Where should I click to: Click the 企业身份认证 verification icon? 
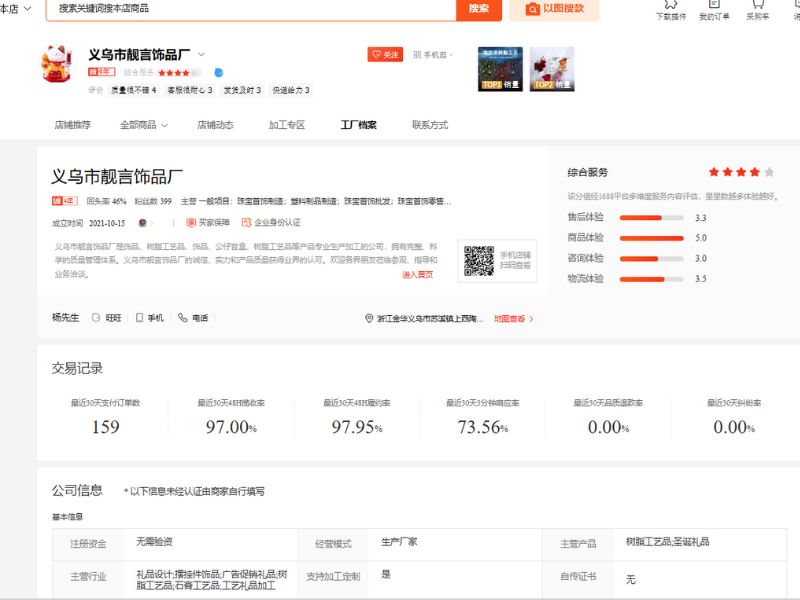246,222
